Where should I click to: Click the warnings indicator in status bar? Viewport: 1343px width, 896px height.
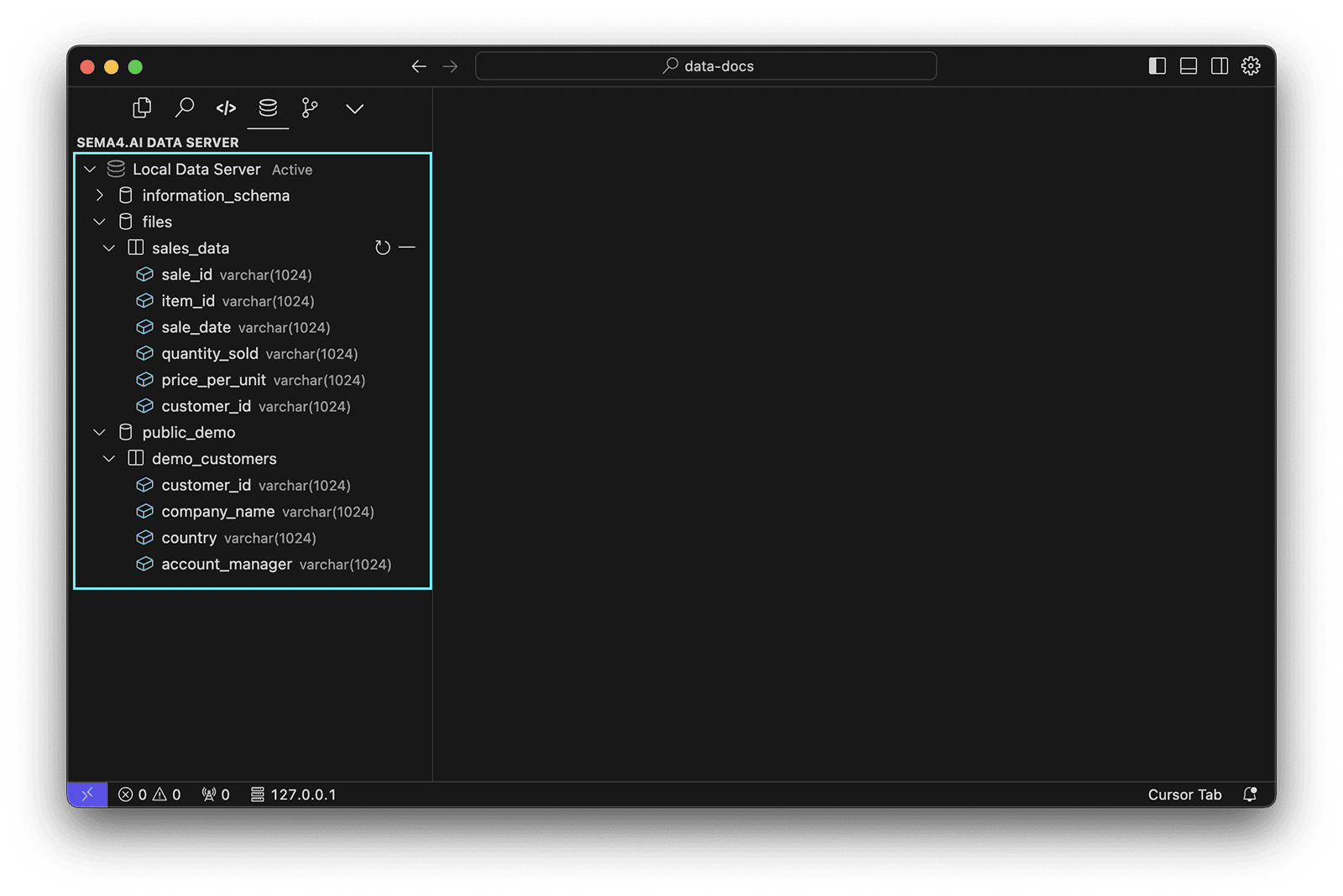tap(169, 794)
